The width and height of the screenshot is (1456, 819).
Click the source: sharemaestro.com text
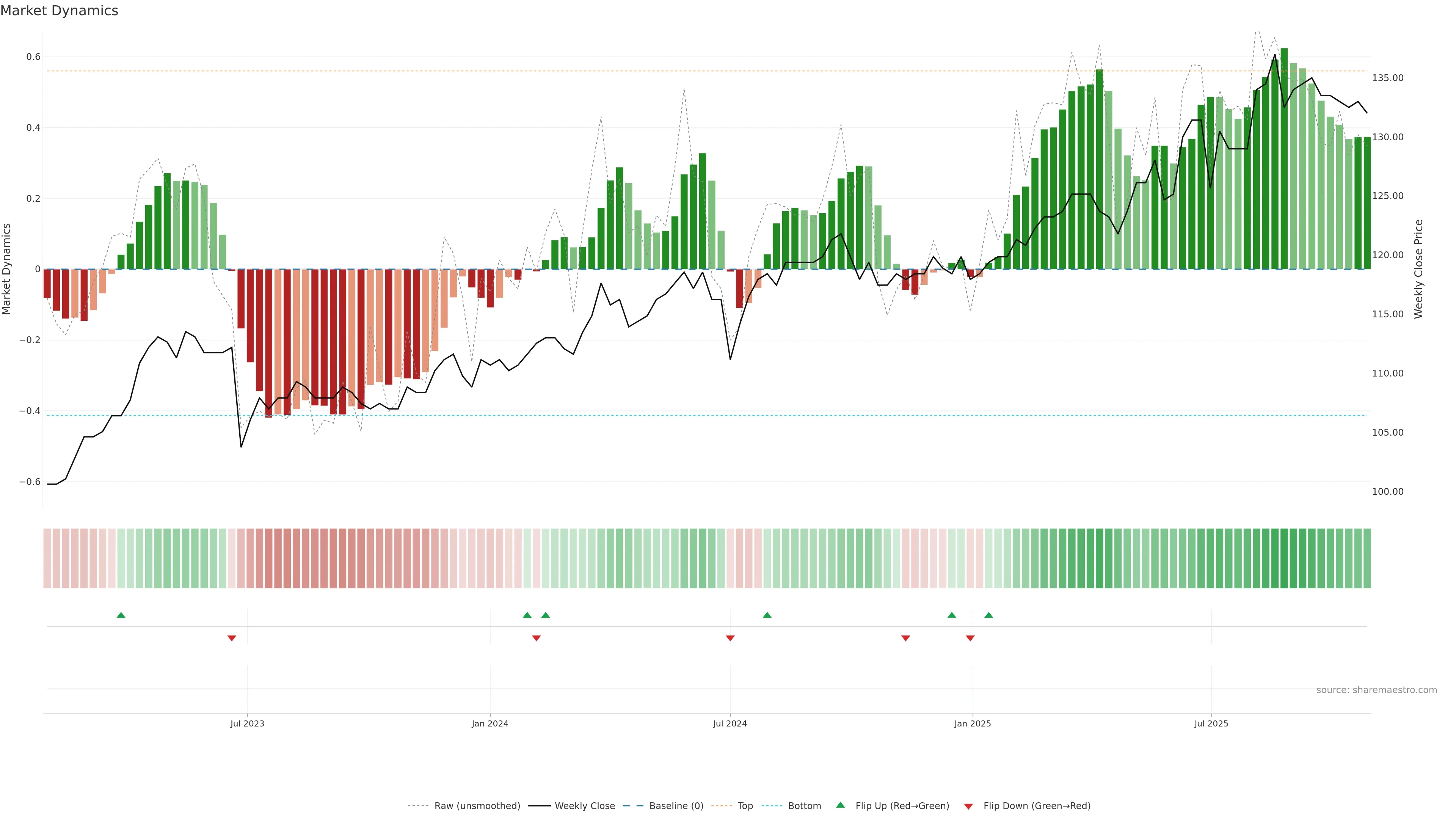(x=1376, y=690)
